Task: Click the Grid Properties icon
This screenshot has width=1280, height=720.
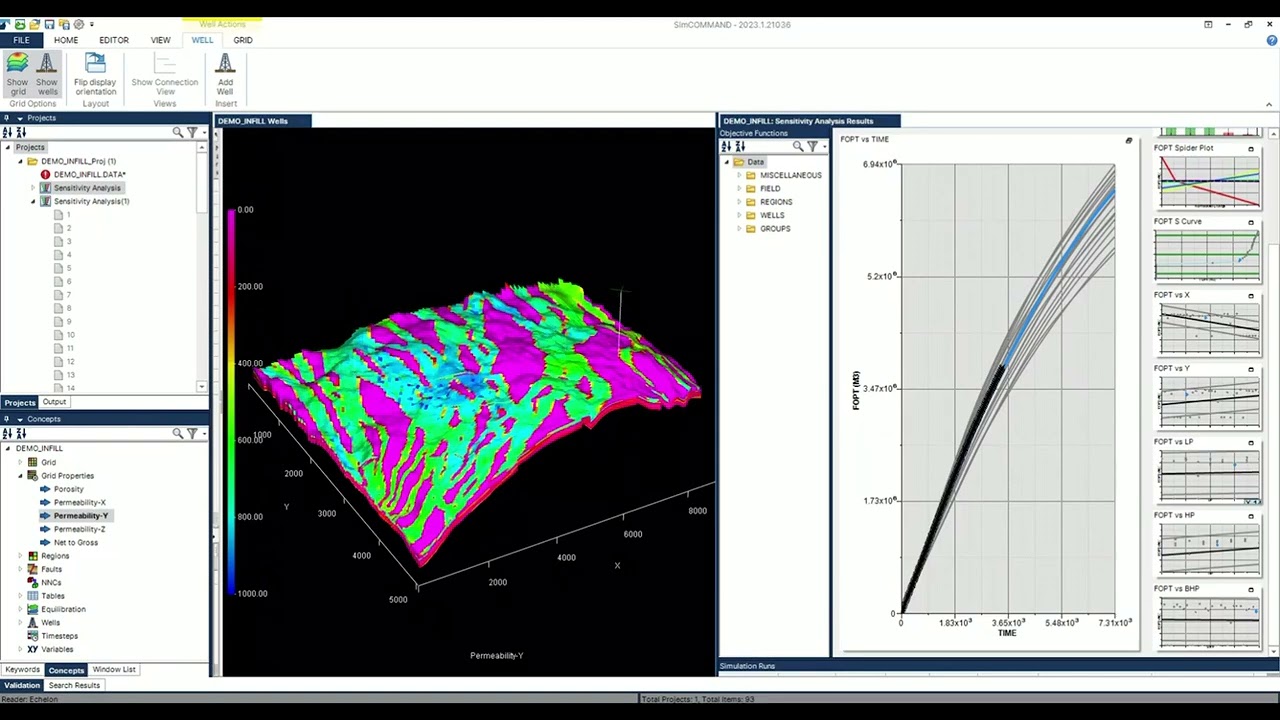Action: pos(33,476)
